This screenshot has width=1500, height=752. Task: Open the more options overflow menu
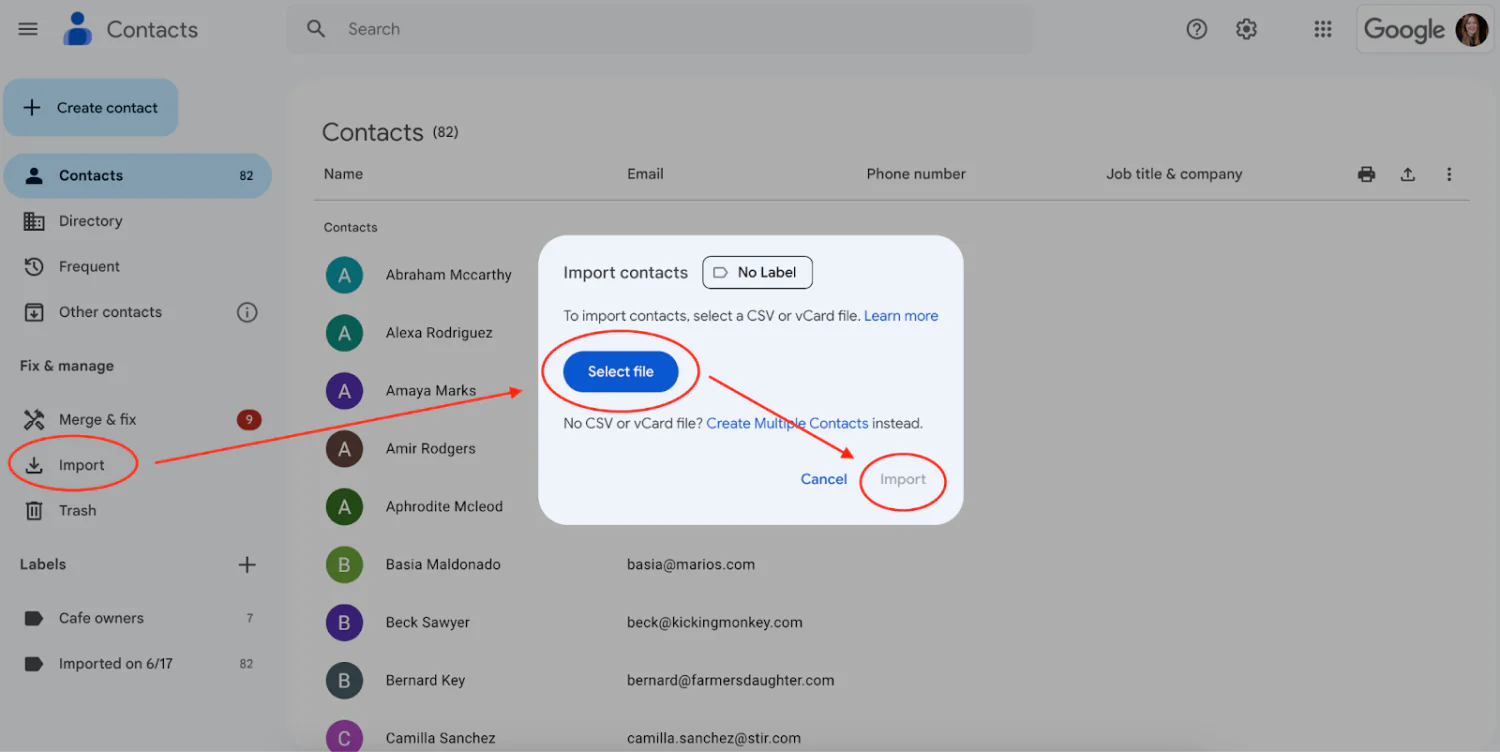[x=1449, y=173]
